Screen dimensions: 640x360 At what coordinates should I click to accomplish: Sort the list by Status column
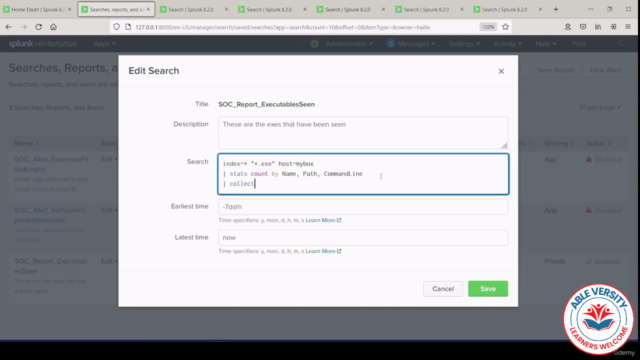tap(598, 143)
